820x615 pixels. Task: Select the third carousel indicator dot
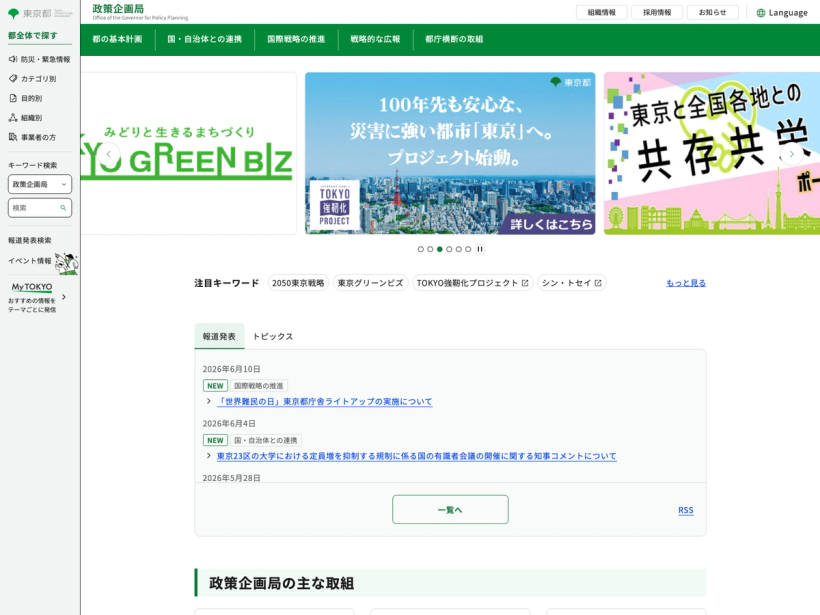click(x=440, y=249)
